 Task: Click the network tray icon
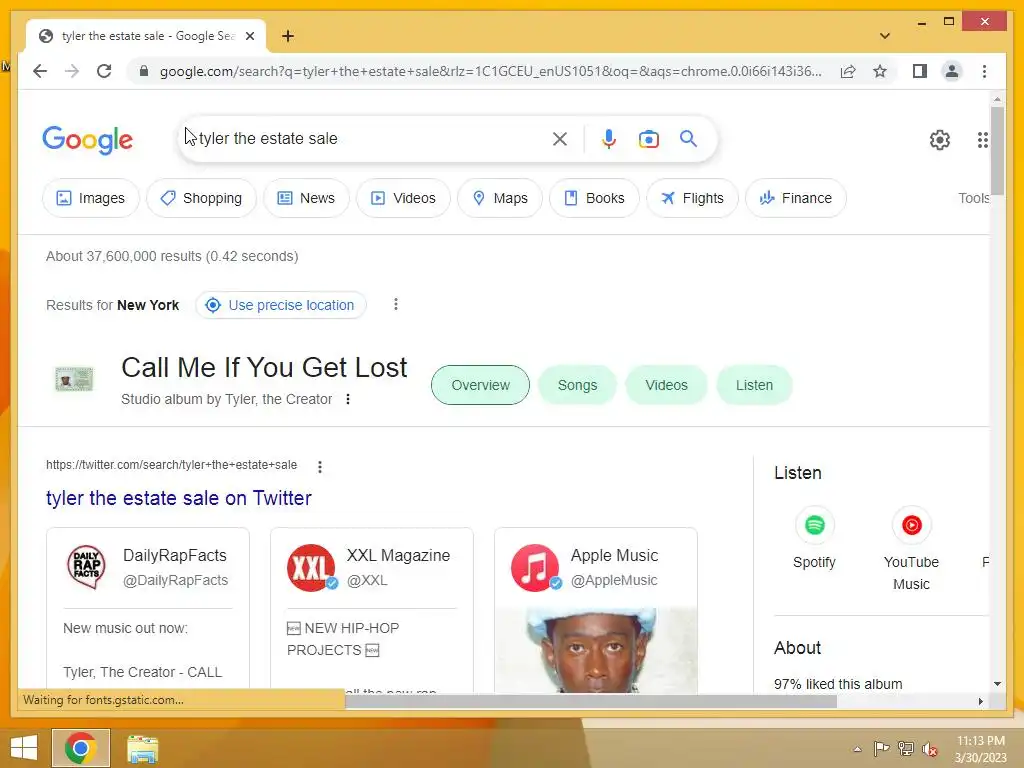[x=906, y=748]
